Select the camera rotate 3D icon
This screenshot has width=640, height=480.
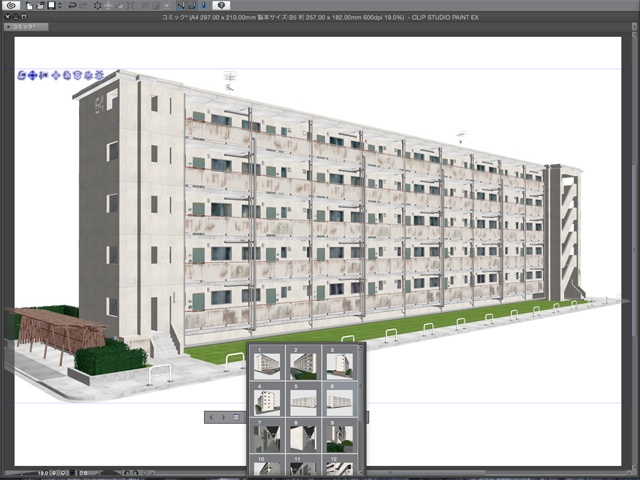22,75
